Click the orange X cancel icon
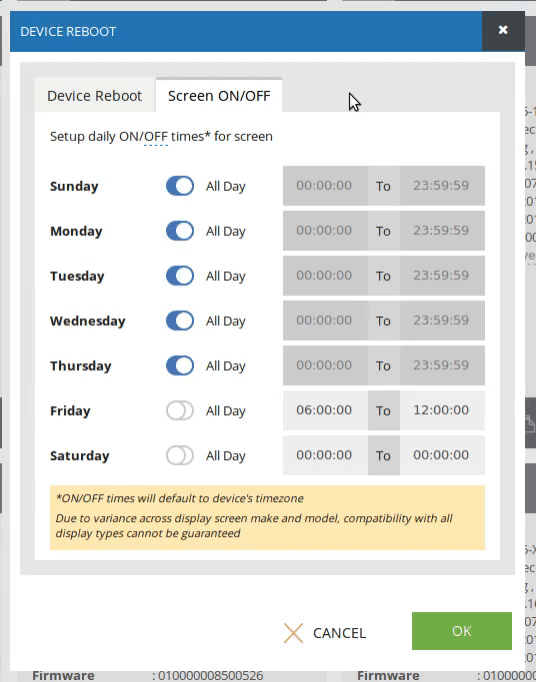Screen dimensions: 536x682 click(x=293, y=633)
